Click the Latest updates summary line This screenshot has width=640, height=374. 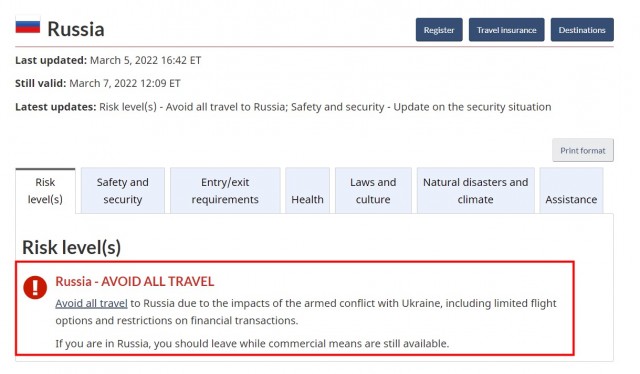point(283,107)
